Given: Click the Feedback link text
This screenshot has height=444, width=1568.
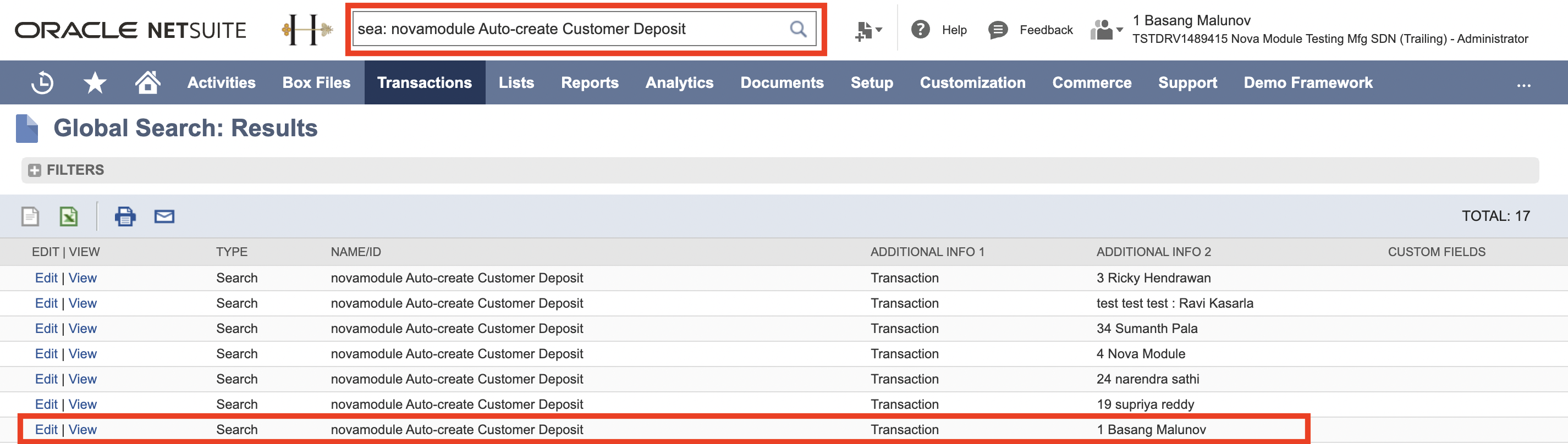Looking at the screenshot, I should (1047, 30).
